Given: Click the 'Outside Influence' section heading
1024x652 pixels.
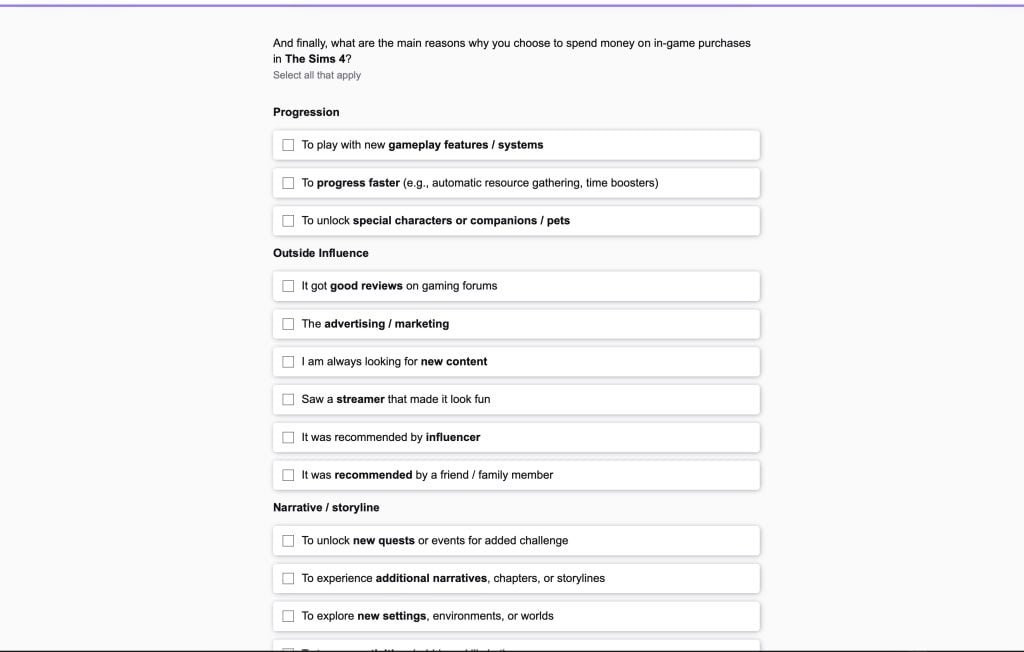Looking at the screenshot, I should tap(321, 253).
